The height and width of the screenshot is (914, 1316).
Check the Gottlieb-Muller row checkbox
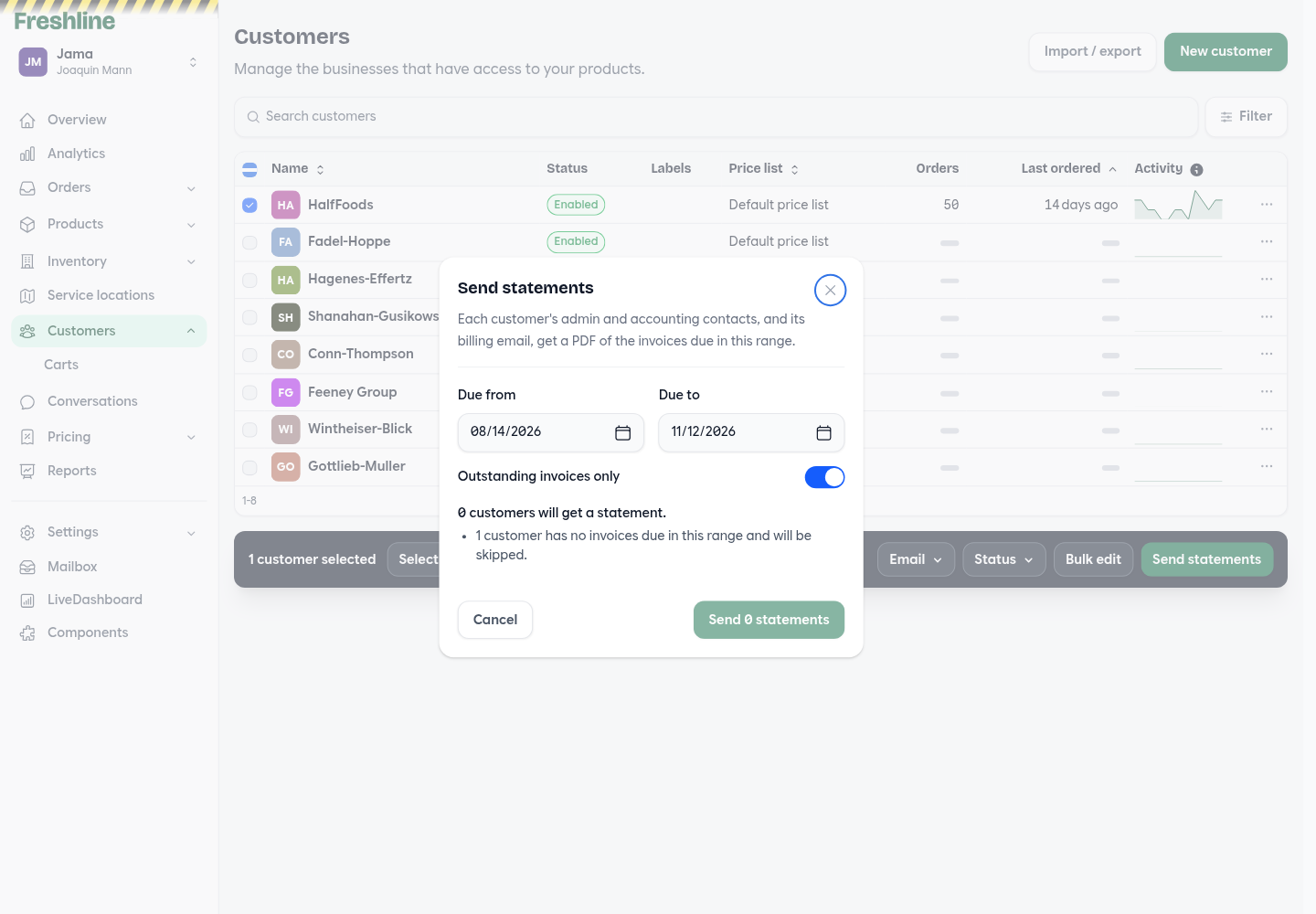[x=249, y=467]
